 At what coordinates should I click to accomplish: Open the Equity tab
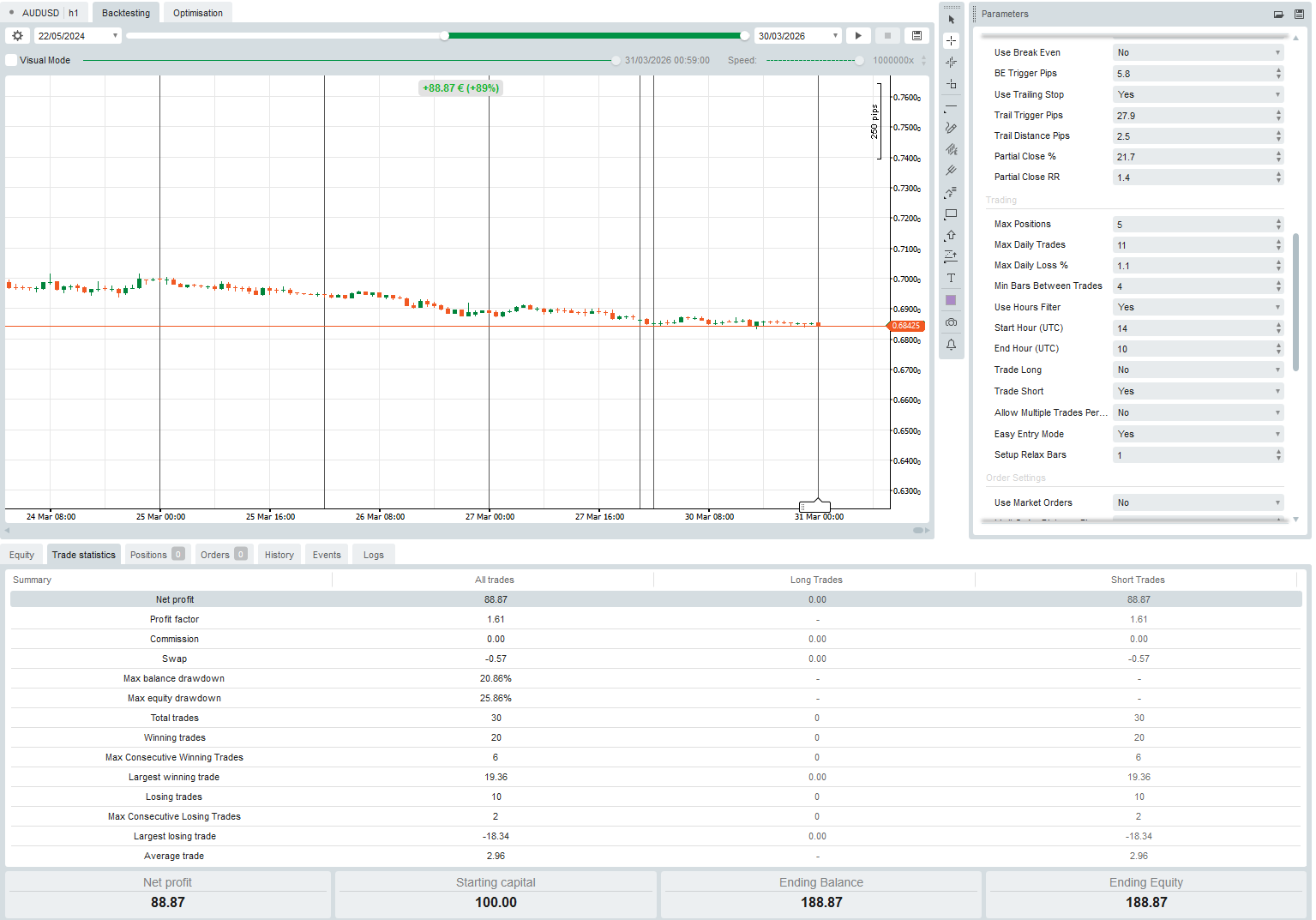pyautogui.click(x=21, y=554)
